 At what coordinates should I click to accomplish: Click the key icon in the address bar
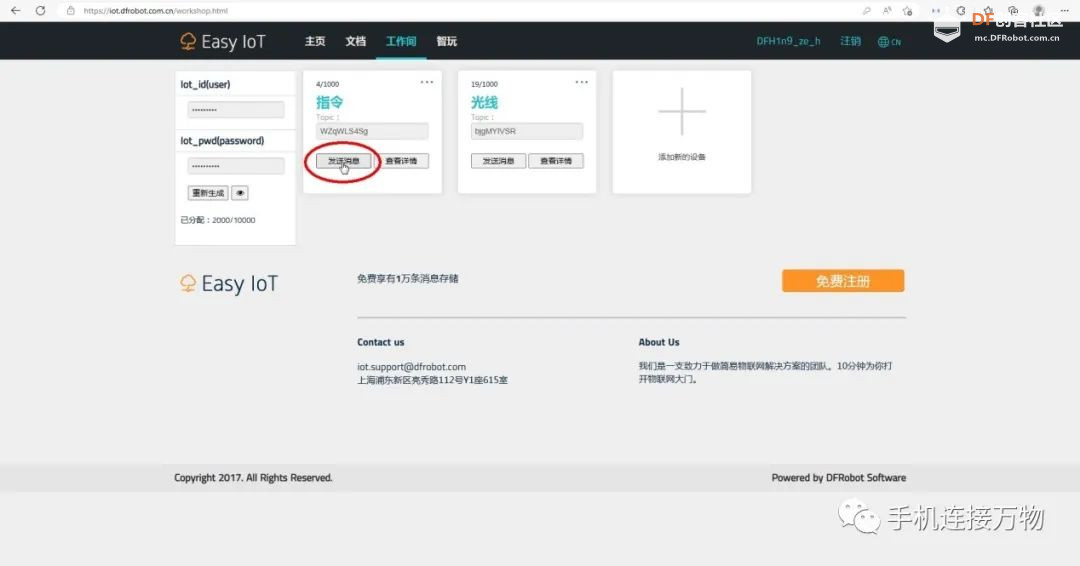[x=866, y=11]
